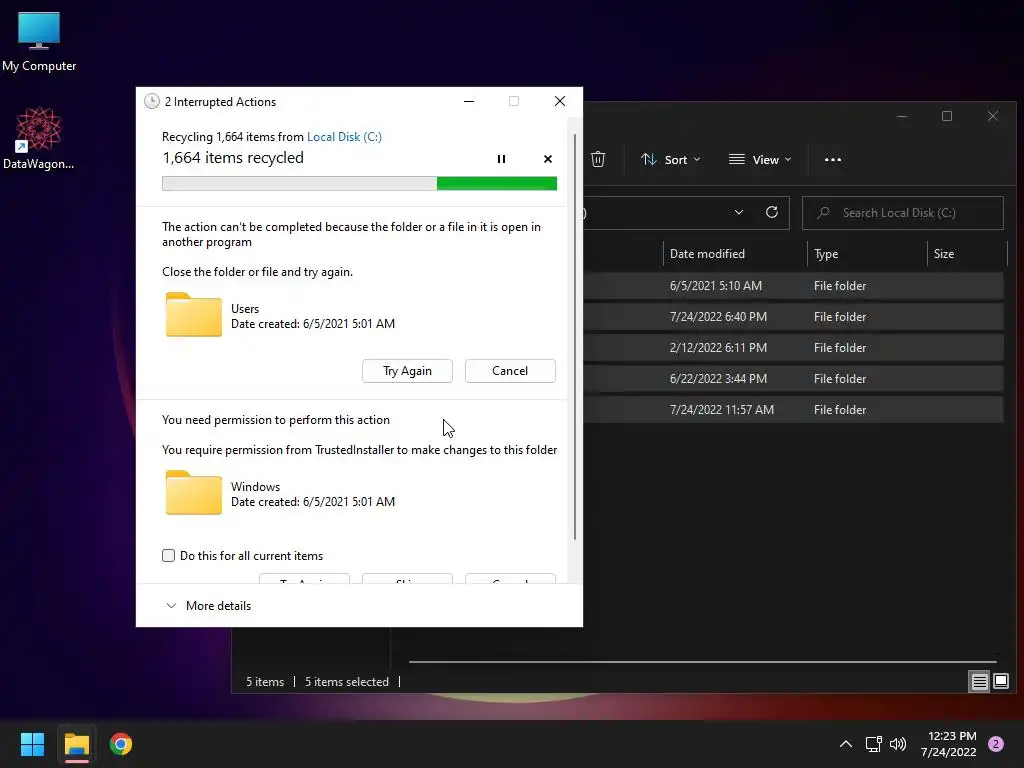Open the Sort menu in File Explorer
Viewport: 1024px width, 768px height.
click(671, 159)
